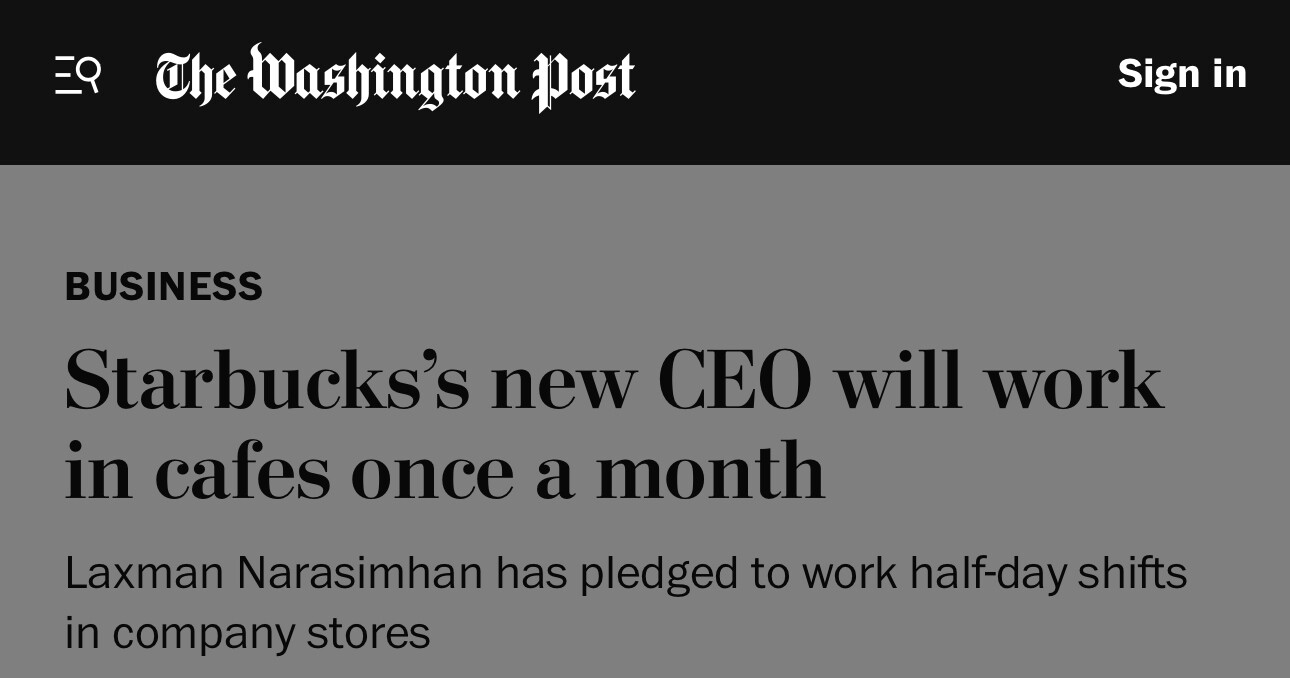Open the menu and search icon

78,76
